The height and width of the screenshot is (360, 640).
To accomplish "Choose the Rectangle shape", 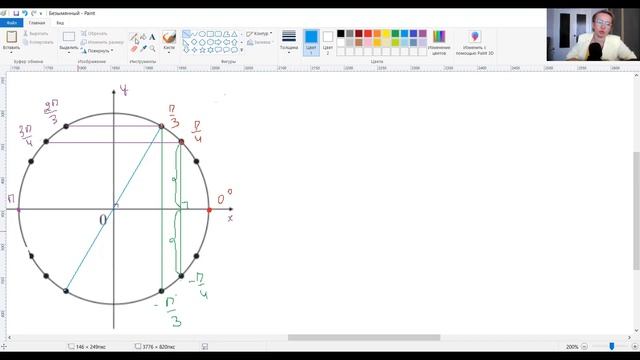I will tap(211, 34).
